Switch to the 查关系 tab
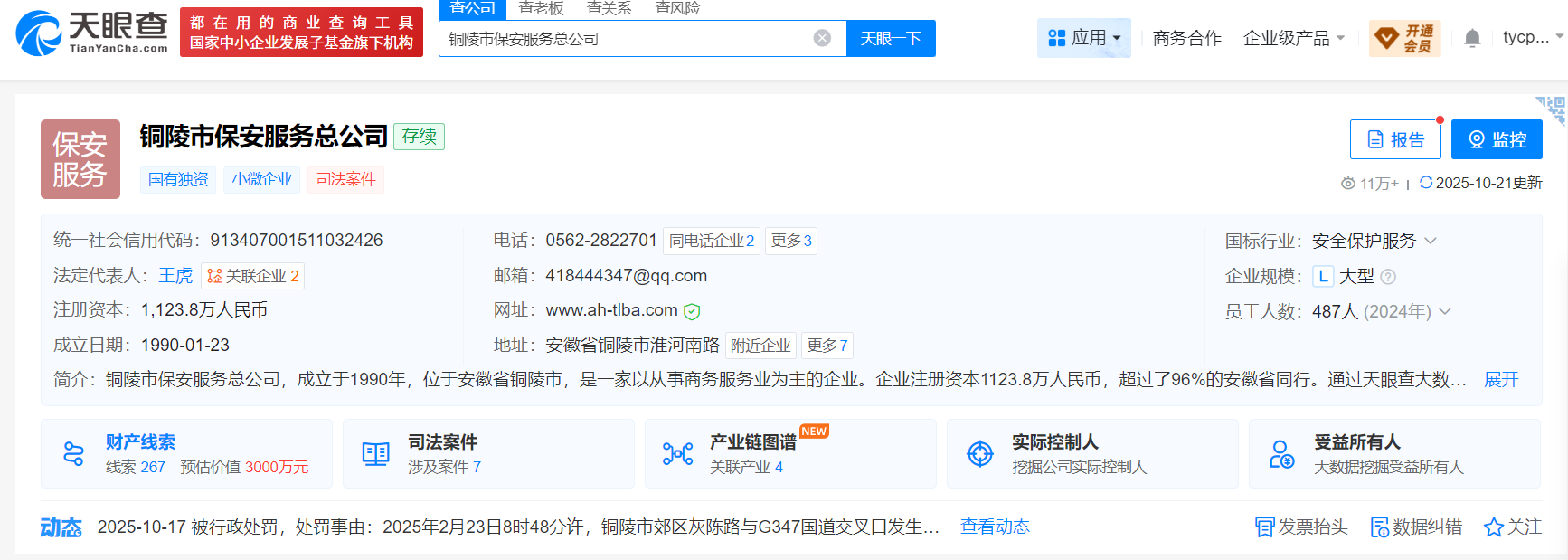Screen dimensions: 1568x560 pyautogui.click(x=609, y=9)
